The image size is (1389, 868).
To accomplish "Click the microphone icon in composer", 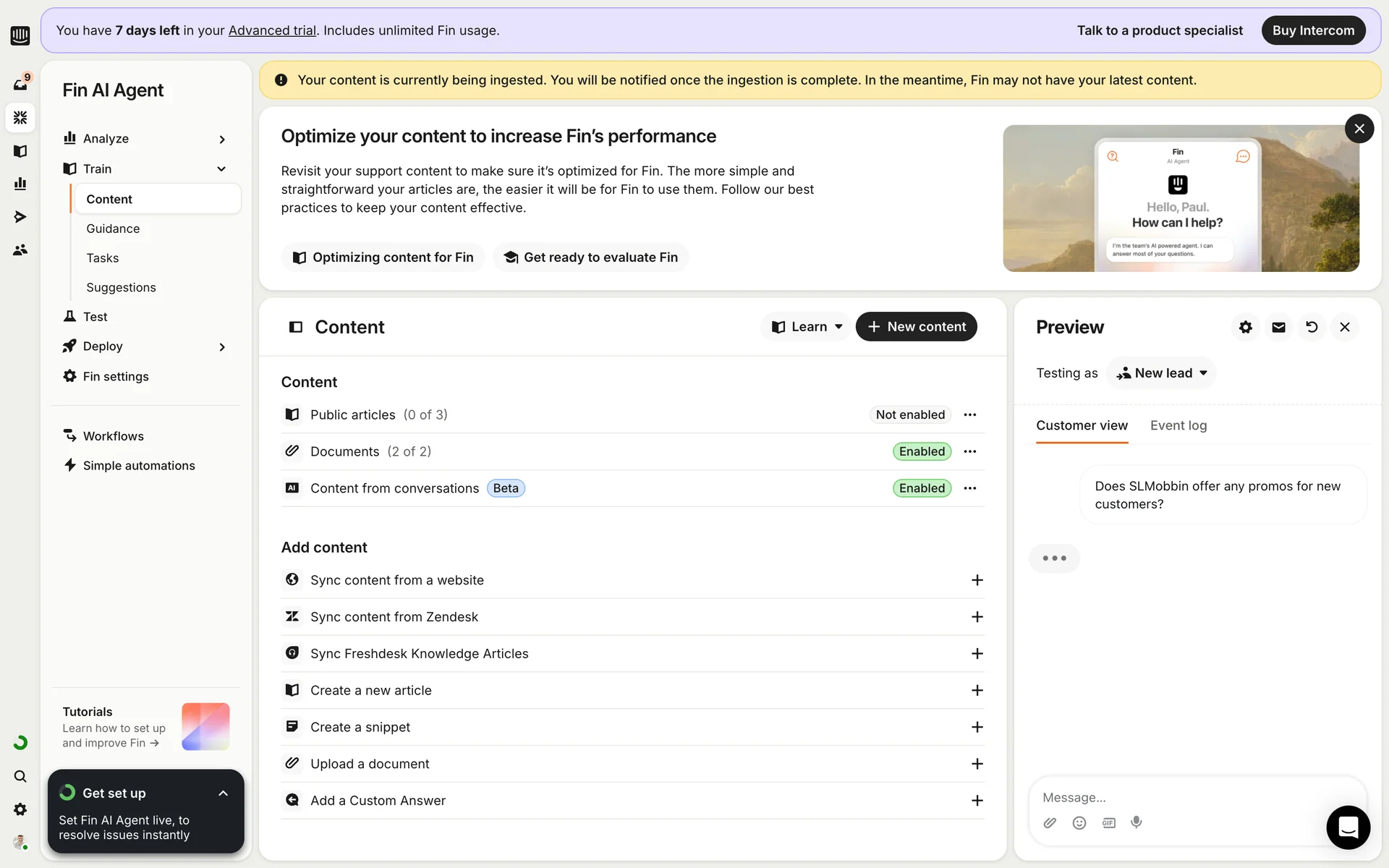I will click(x=1137, y=822).
